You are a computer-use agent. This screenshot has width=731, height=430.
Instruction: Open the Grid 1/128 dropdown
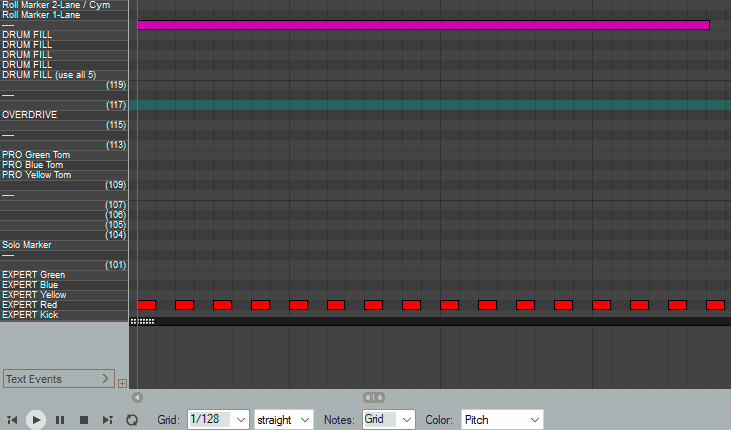point(217,420)
